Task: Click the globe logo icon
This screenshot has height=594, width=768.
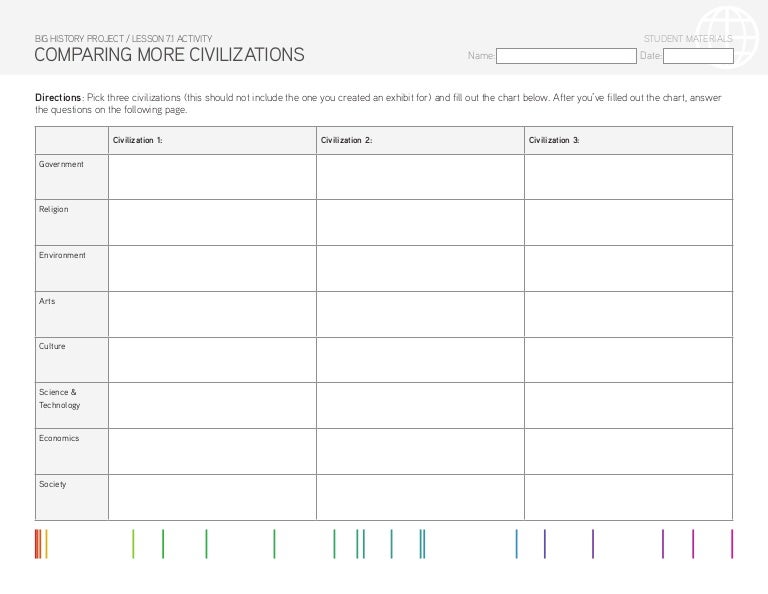Action: (727, 37)
